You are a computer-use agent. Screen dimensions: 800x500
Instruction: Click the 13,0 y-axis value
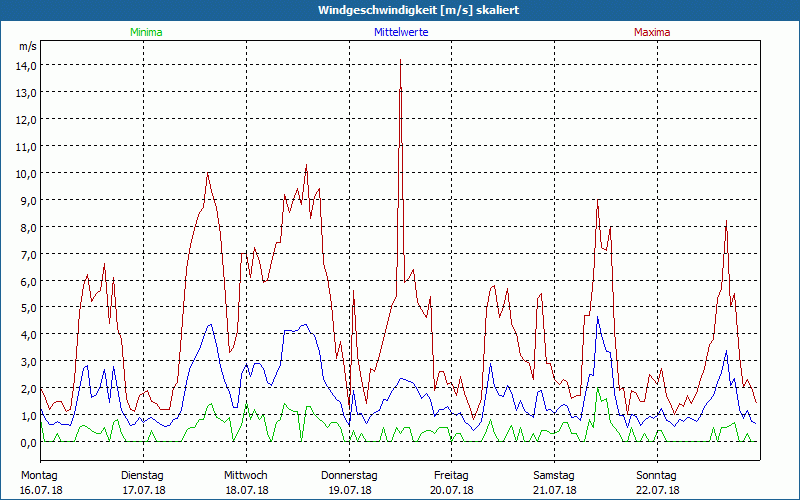pos(27,92)
